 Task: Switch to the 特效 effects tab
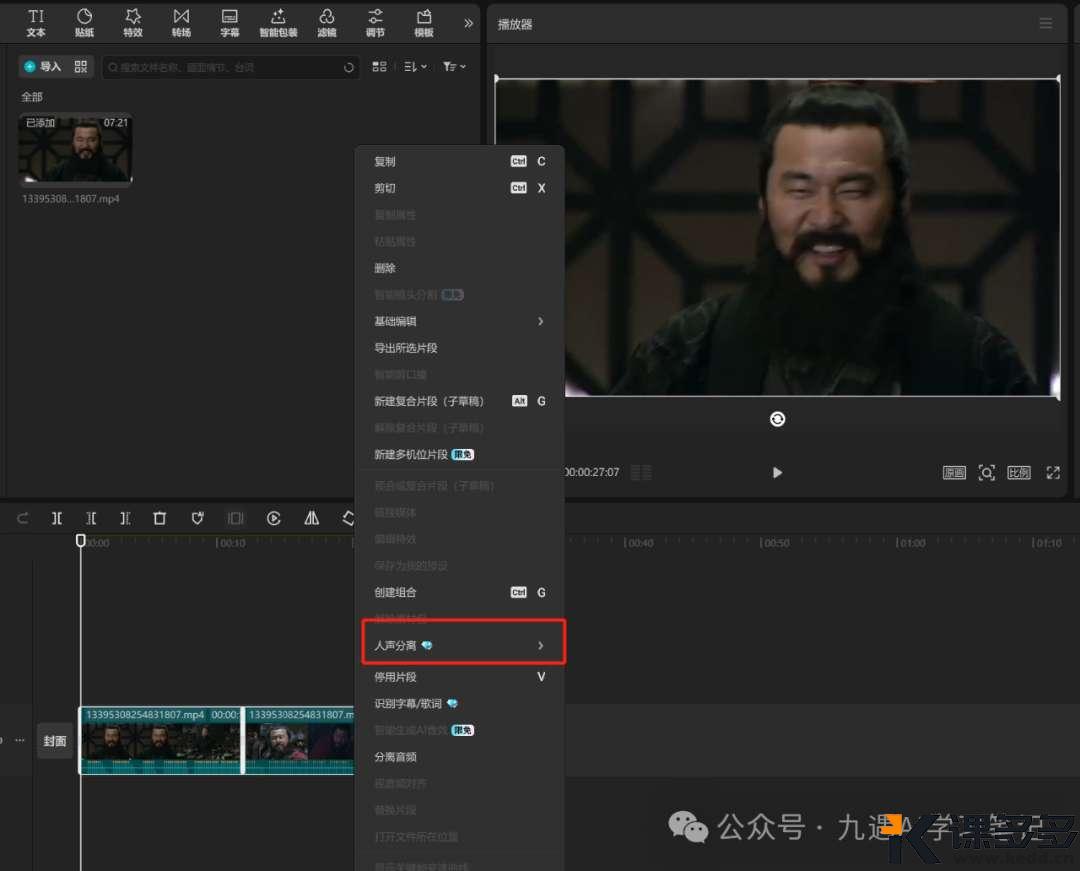point(133,23)
